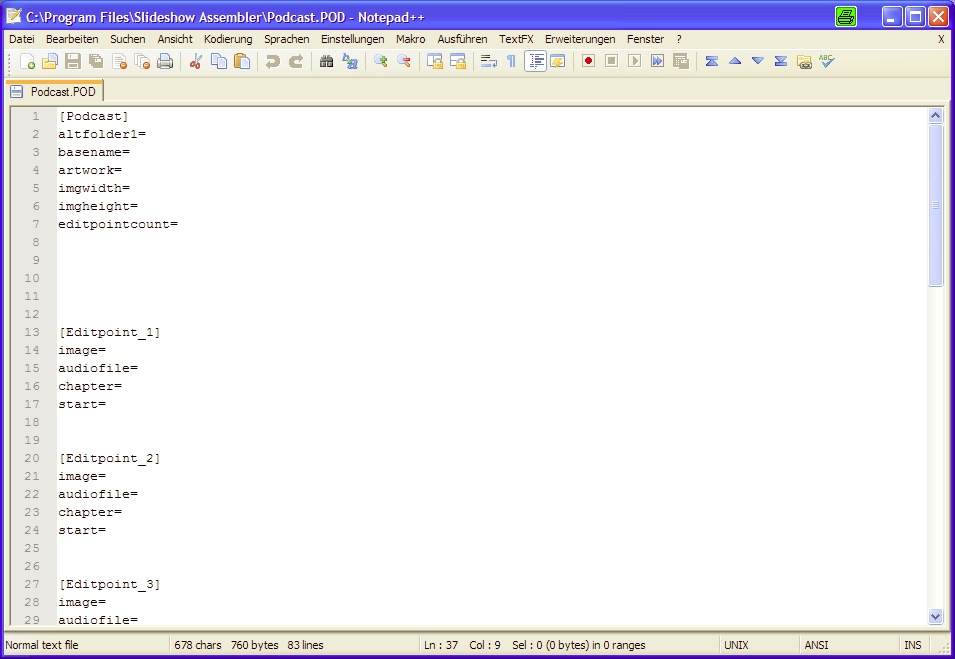Viewport: 955px width, 659px height.
Task: Click the Cut scissors icon
Action: point(196,62)
